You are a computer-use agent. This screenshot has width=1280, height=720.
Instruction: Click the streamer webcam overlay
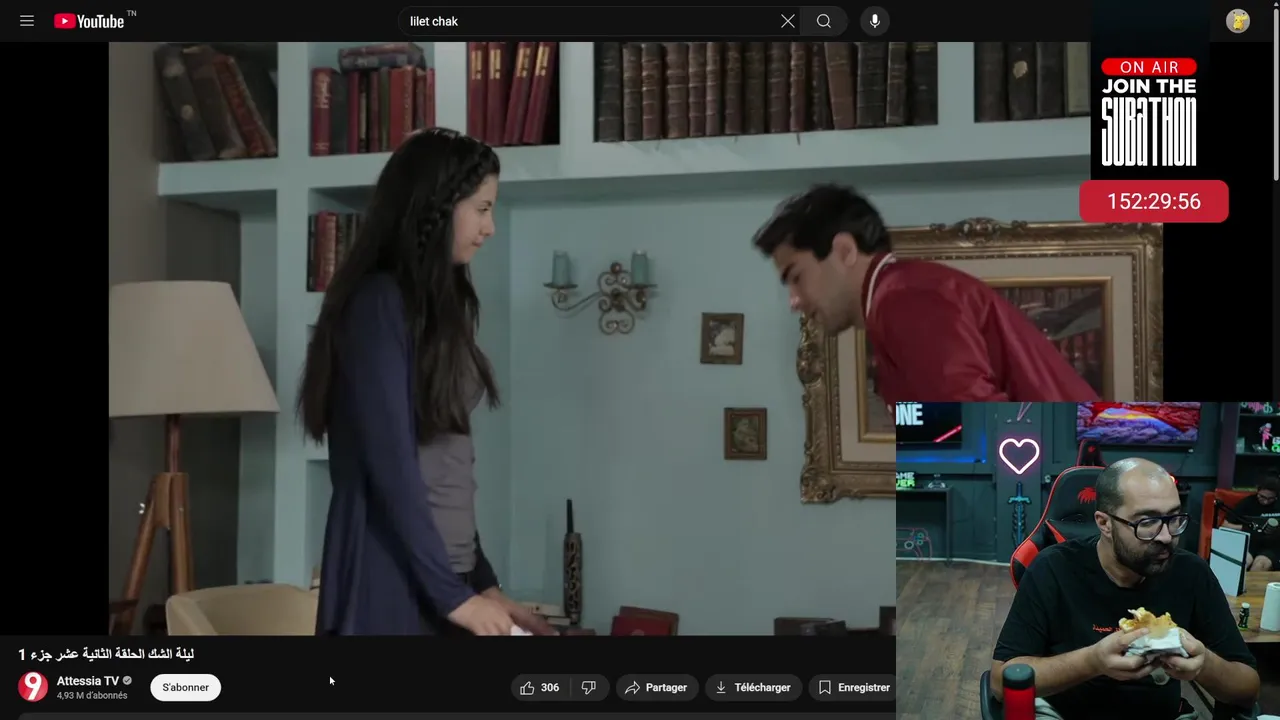click(1088, 561)
